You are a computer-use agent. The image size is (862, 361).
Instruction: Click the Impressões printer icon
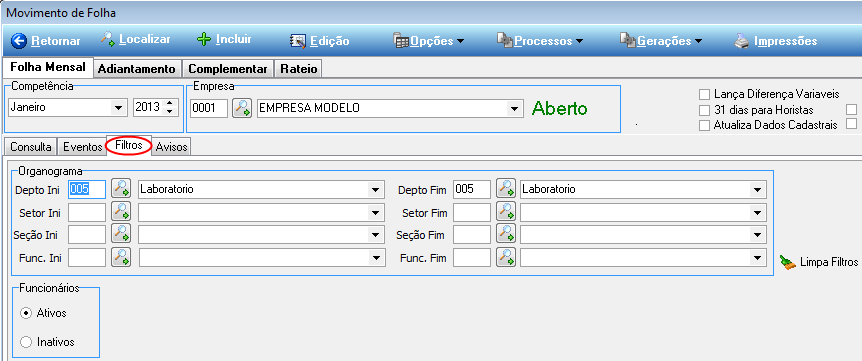point(742,41)
